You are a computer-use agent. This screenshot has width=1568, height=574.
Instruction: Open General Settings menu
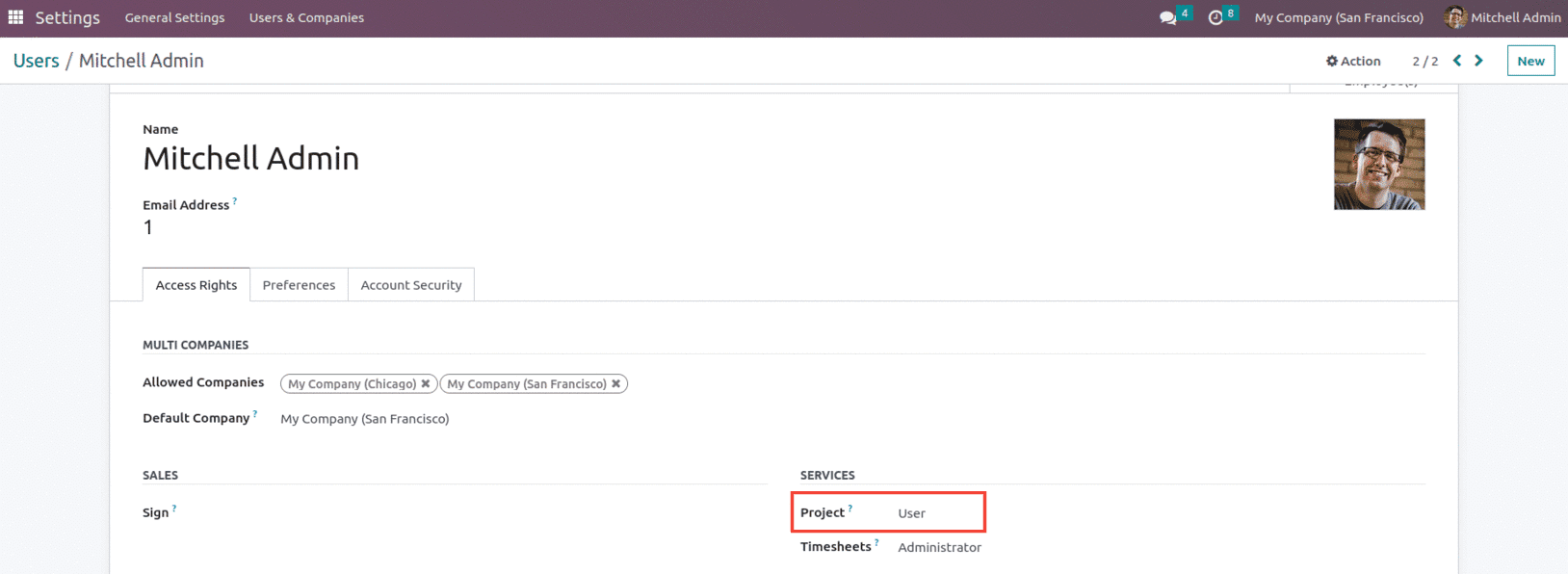coord(174,17)
